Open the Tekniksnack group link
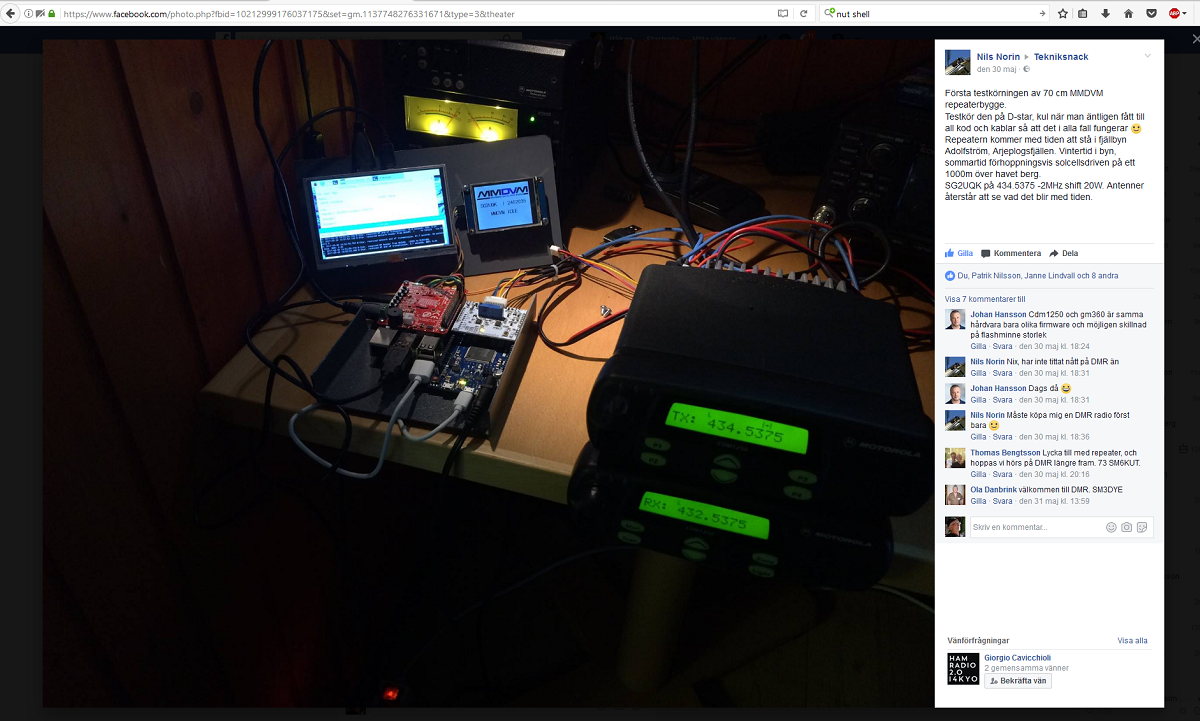Image resolution: width=1200 pixels, height=721 pixels. click(1061, 57)
